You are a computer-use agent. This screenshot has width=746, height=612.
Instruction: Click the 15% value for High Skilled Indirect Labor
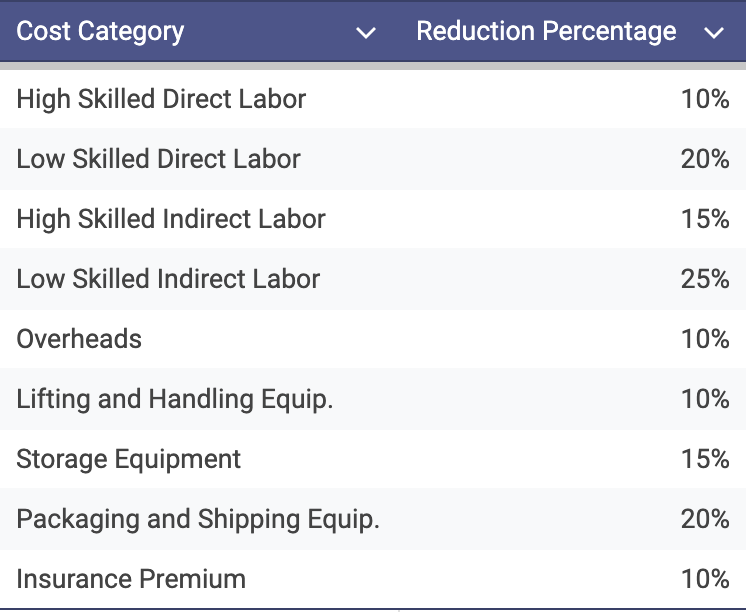tap(705, 219)
